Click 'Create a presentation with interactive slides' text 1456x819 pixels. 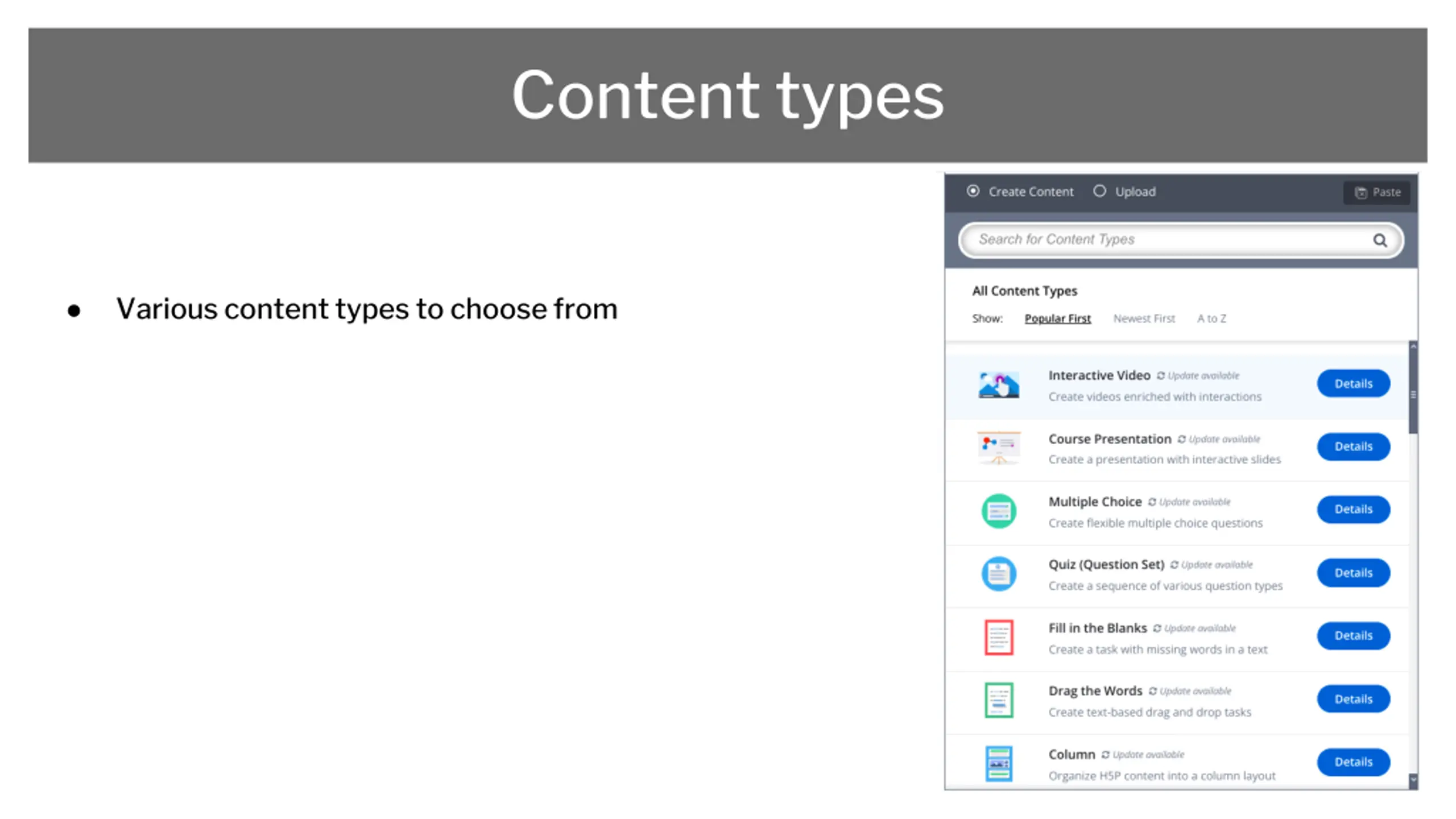click(x=1164, y=460)
